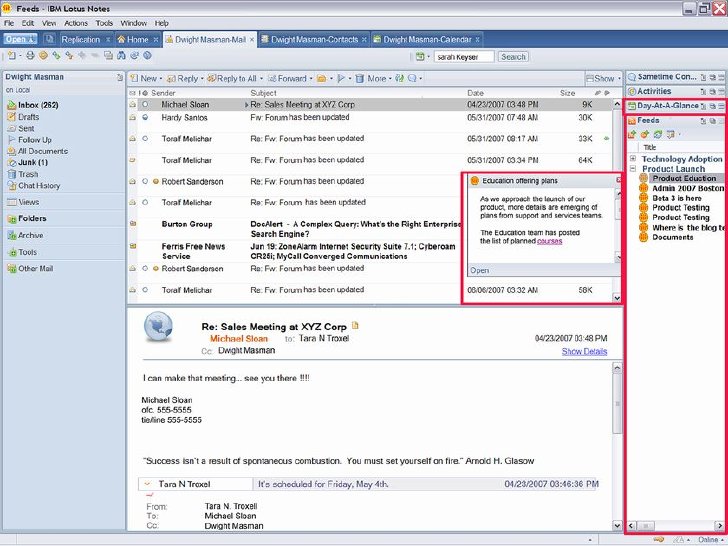Open the Chat History folder
The image size is (728, 546).
(x=39, y=186)
